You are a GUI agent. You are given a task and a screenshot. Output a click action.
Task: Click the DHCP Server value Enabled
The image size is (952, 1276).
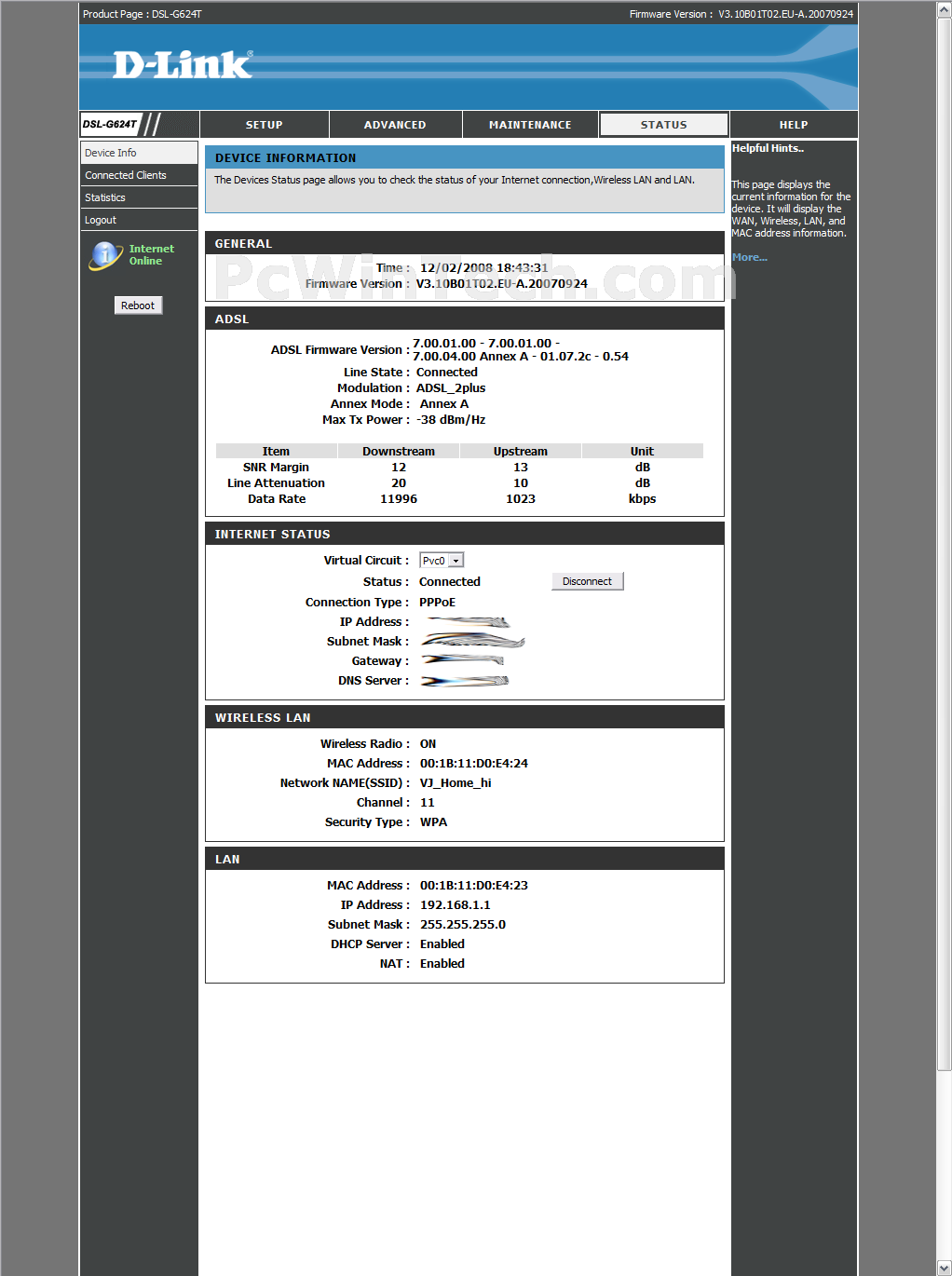click(442, 944)
